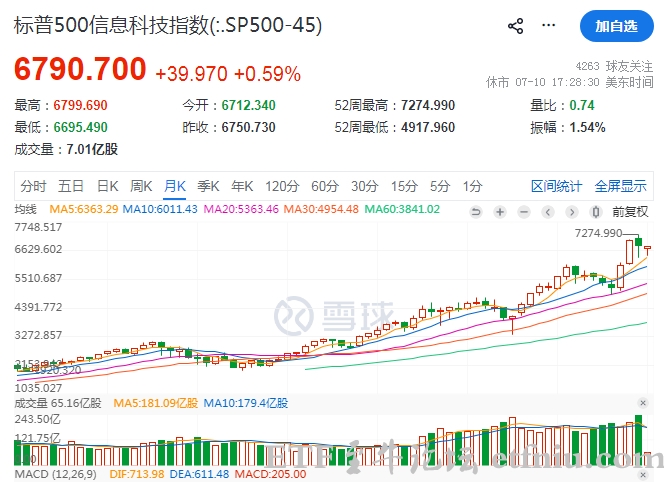Open the three-dot more options menu
Image resolution: width=669 pixels, height=482 pixels.
(548, 25)
